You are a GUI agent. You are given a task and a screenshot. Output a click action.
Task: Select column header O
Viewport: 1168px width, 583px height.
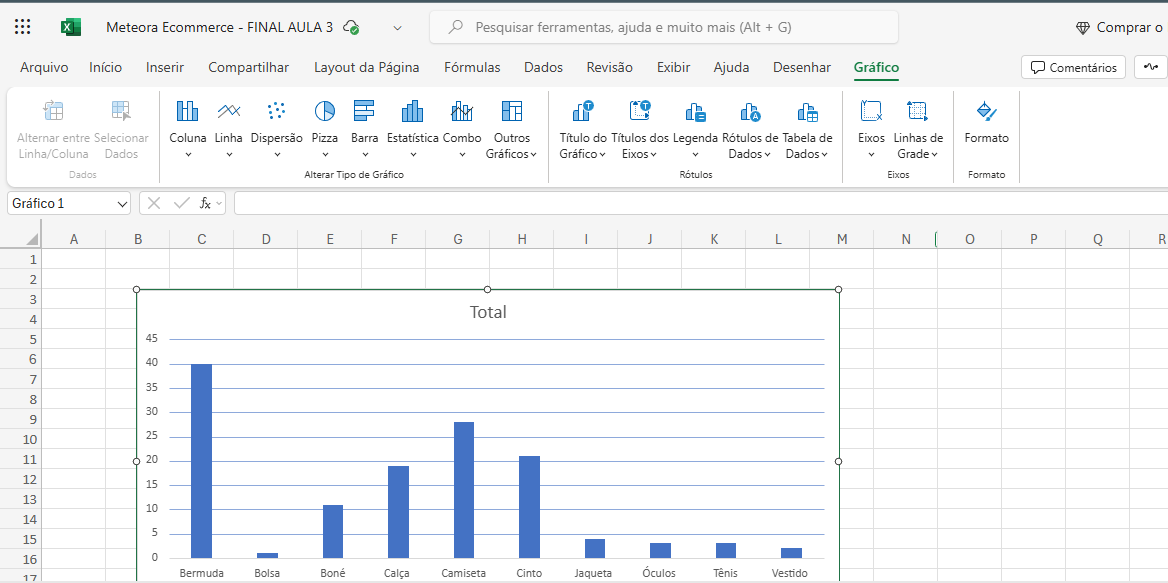point(970,239)
